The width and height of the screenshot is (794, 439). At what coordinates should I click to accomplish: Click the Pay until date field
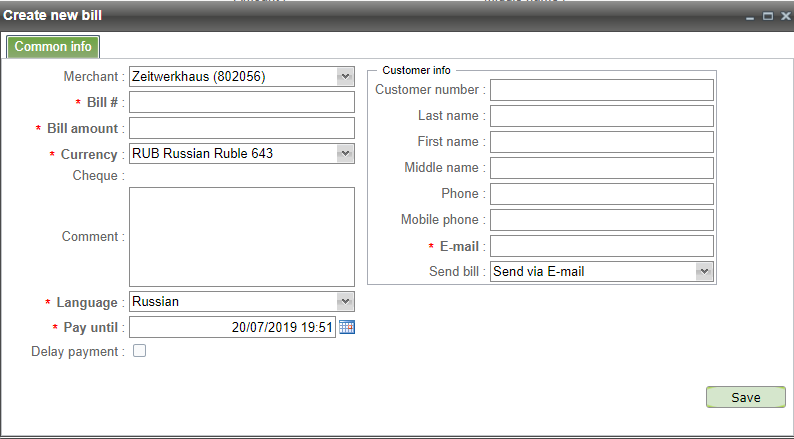click(x=232, y=327)
